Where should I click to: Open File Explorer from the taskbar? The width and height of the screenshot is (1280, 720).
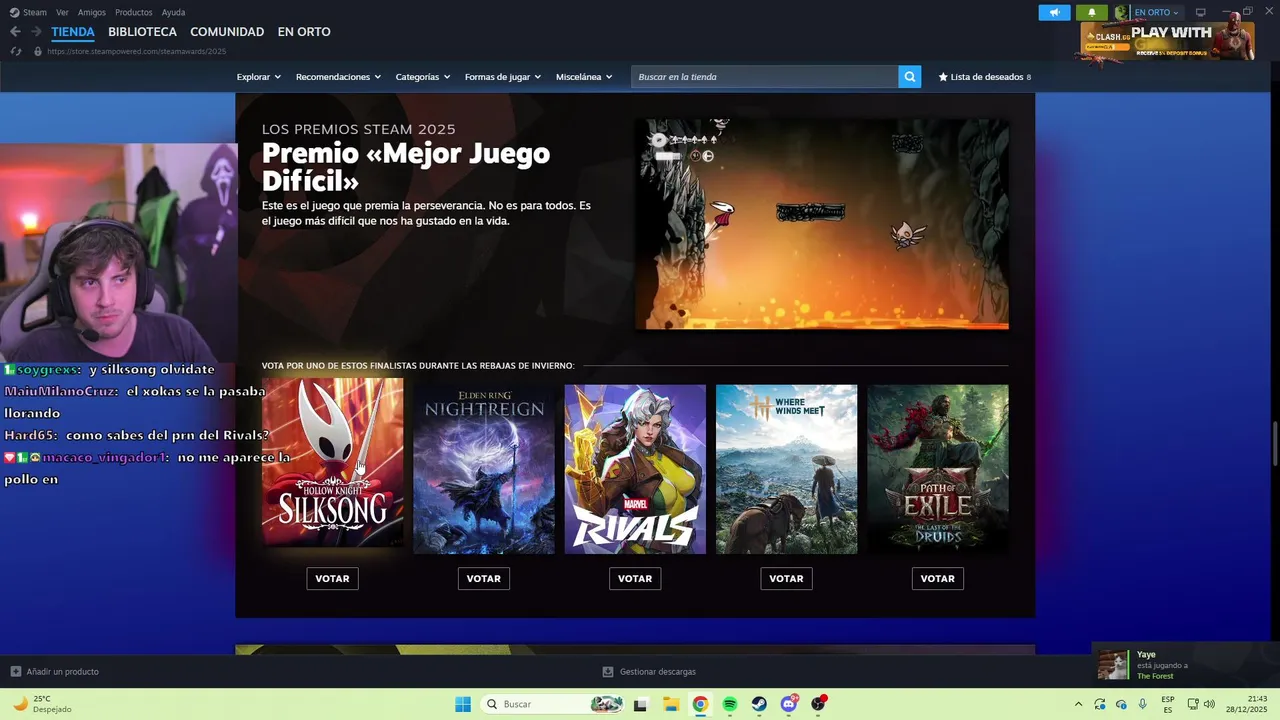pyautogui.click(x=670, y=704)
